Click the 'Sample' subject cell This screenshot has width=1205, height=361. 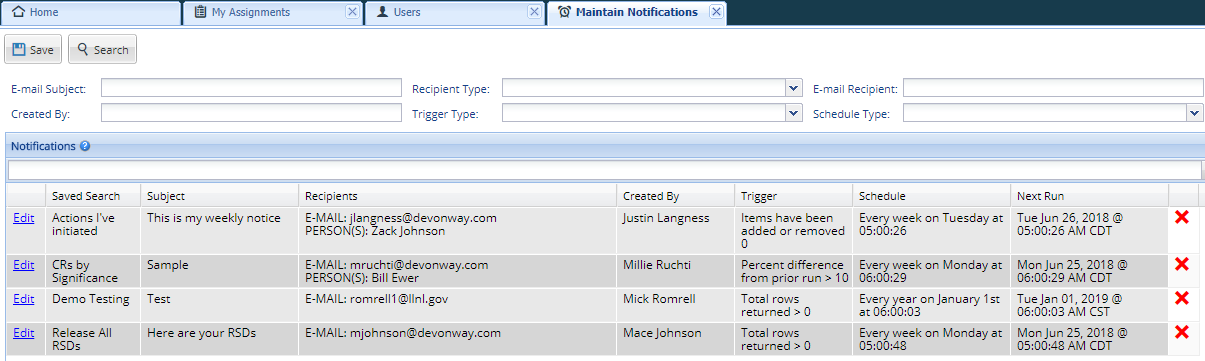point(220,271)
